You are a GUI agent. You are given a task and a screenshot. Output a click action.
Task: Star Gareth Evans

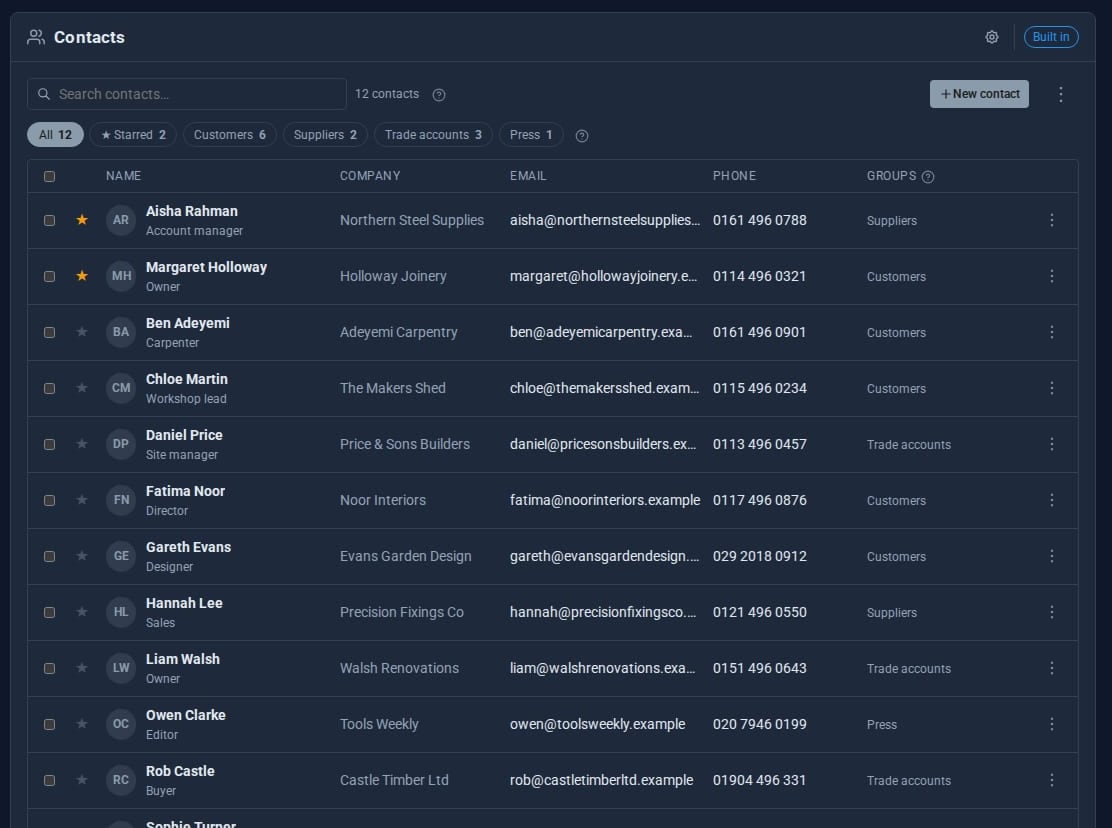pos(82,556)
